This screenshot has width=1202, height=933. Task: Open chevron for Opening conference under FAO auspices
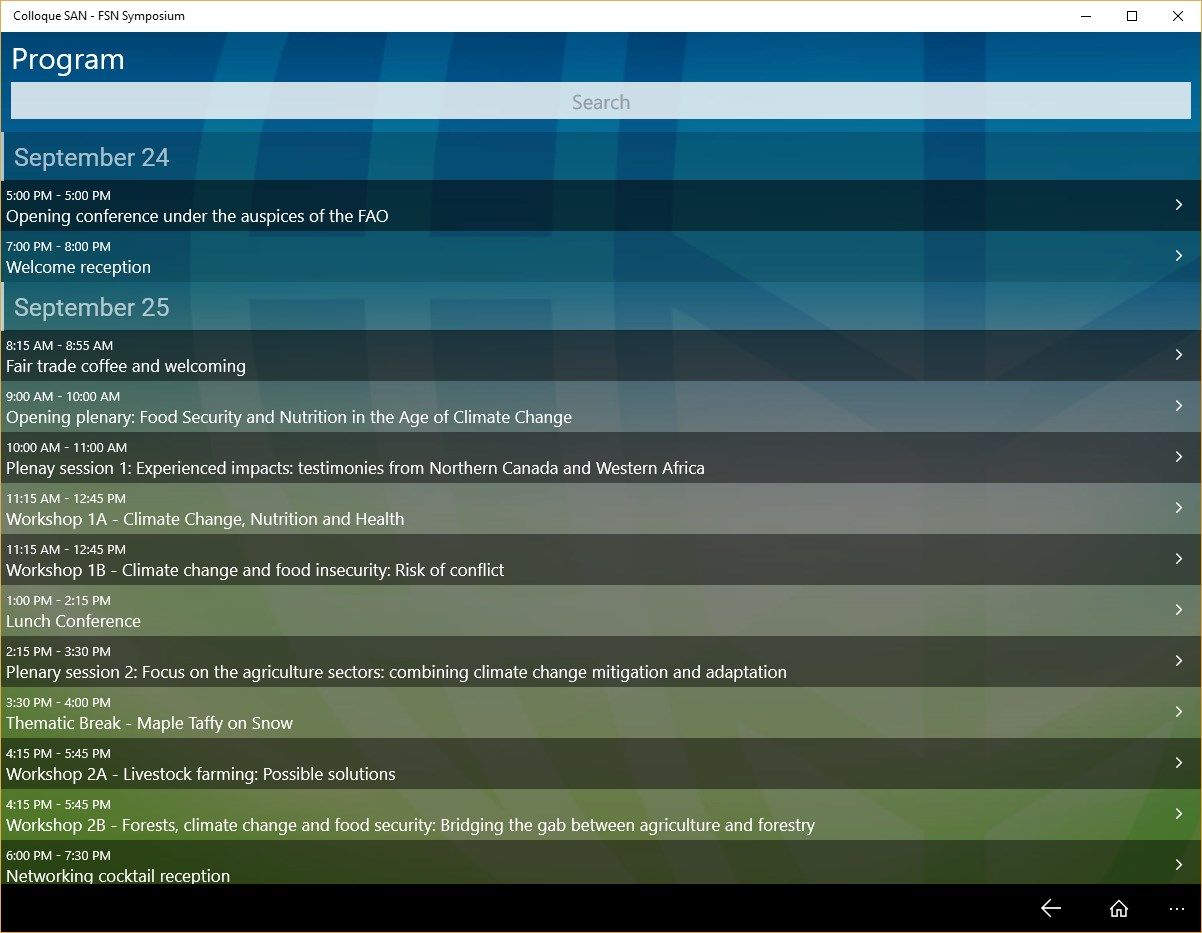[x=1179, y=205]
